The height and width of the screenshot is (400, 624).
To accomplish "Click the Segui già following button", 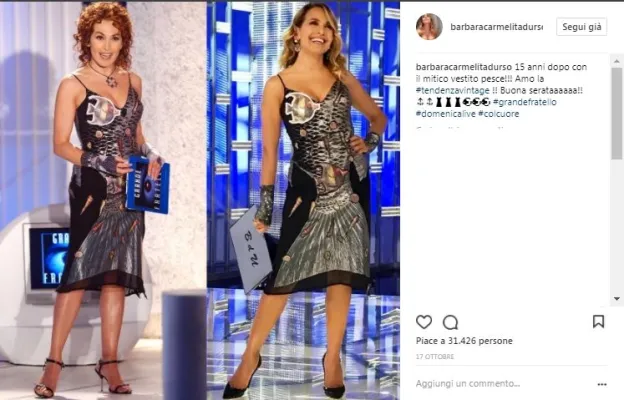I will [581, 27].
